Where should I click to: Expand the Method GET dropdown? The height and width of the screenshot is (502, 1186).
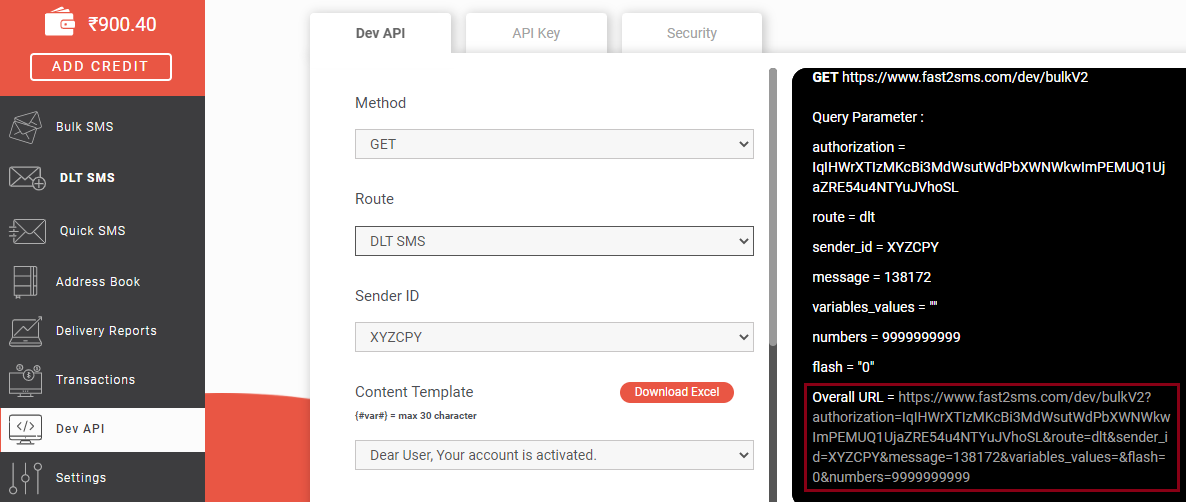554,144
